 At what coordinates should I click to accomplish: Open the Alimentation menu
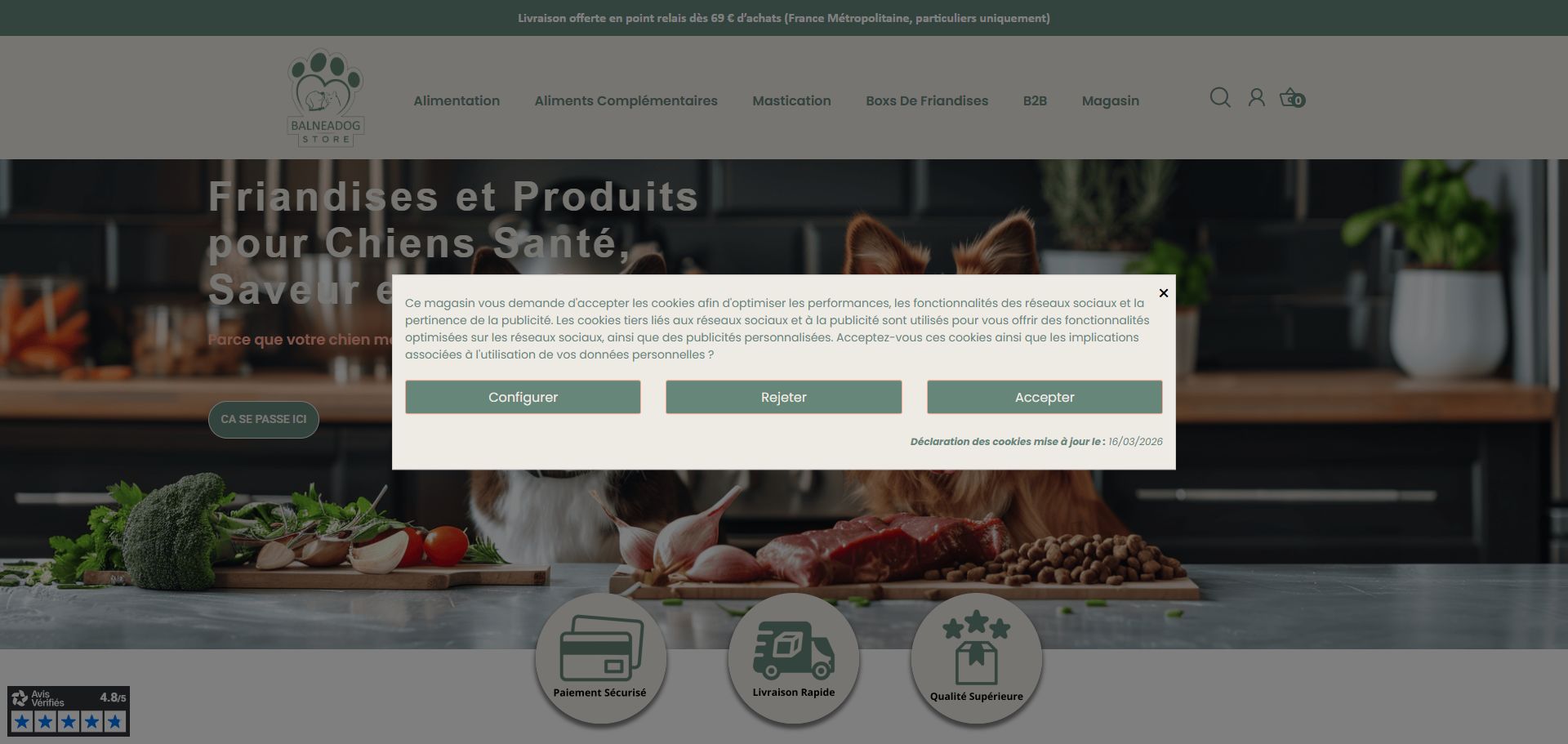click(457, 100)
